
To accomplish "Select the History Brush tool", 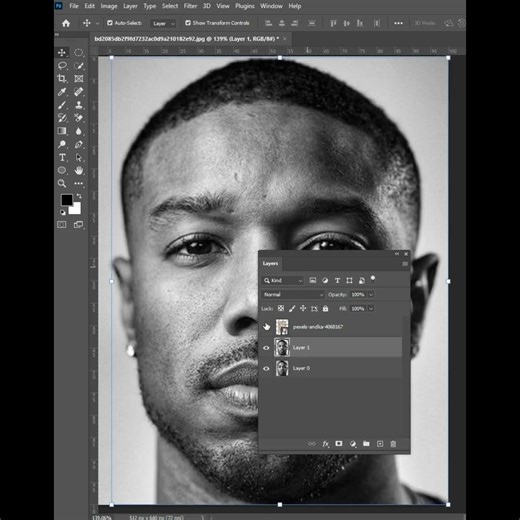I will pyautogui.click(x=62, y=118).
